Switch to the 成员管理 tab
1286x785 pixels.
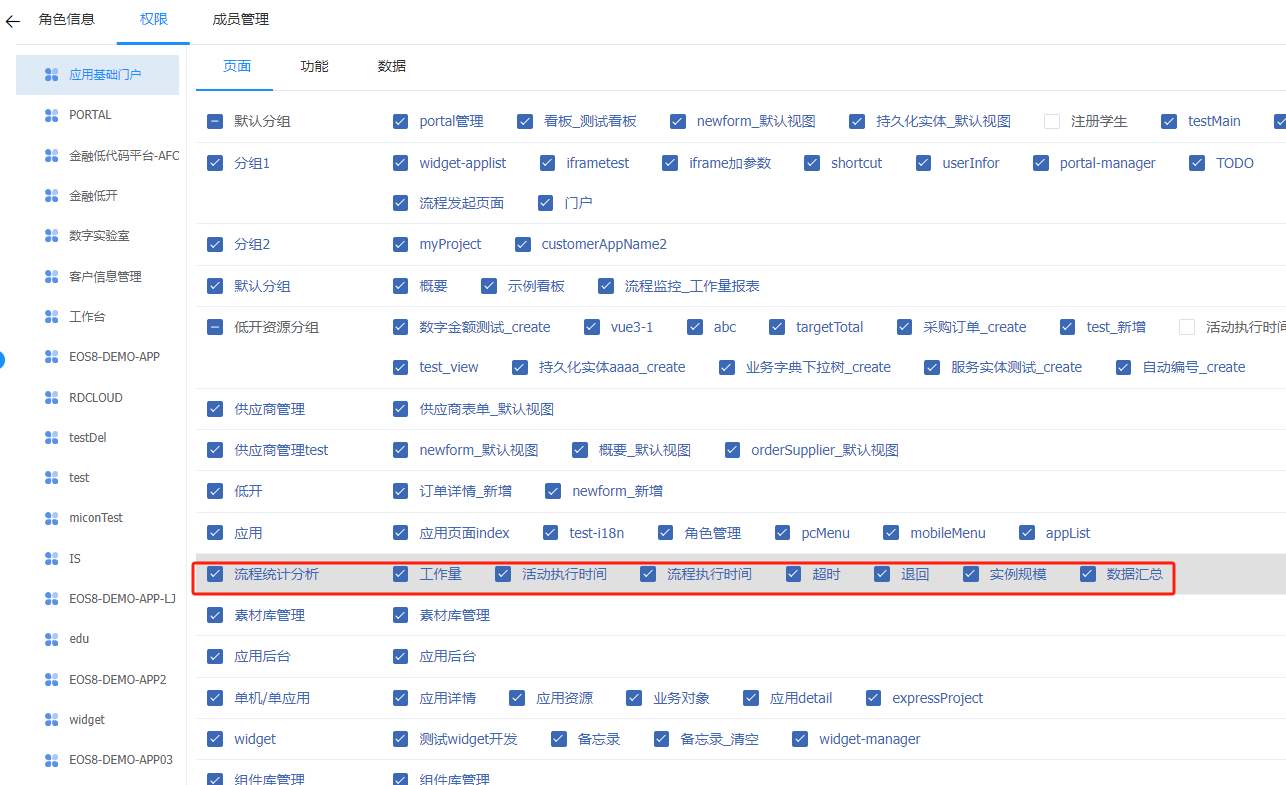pos(240,19)
